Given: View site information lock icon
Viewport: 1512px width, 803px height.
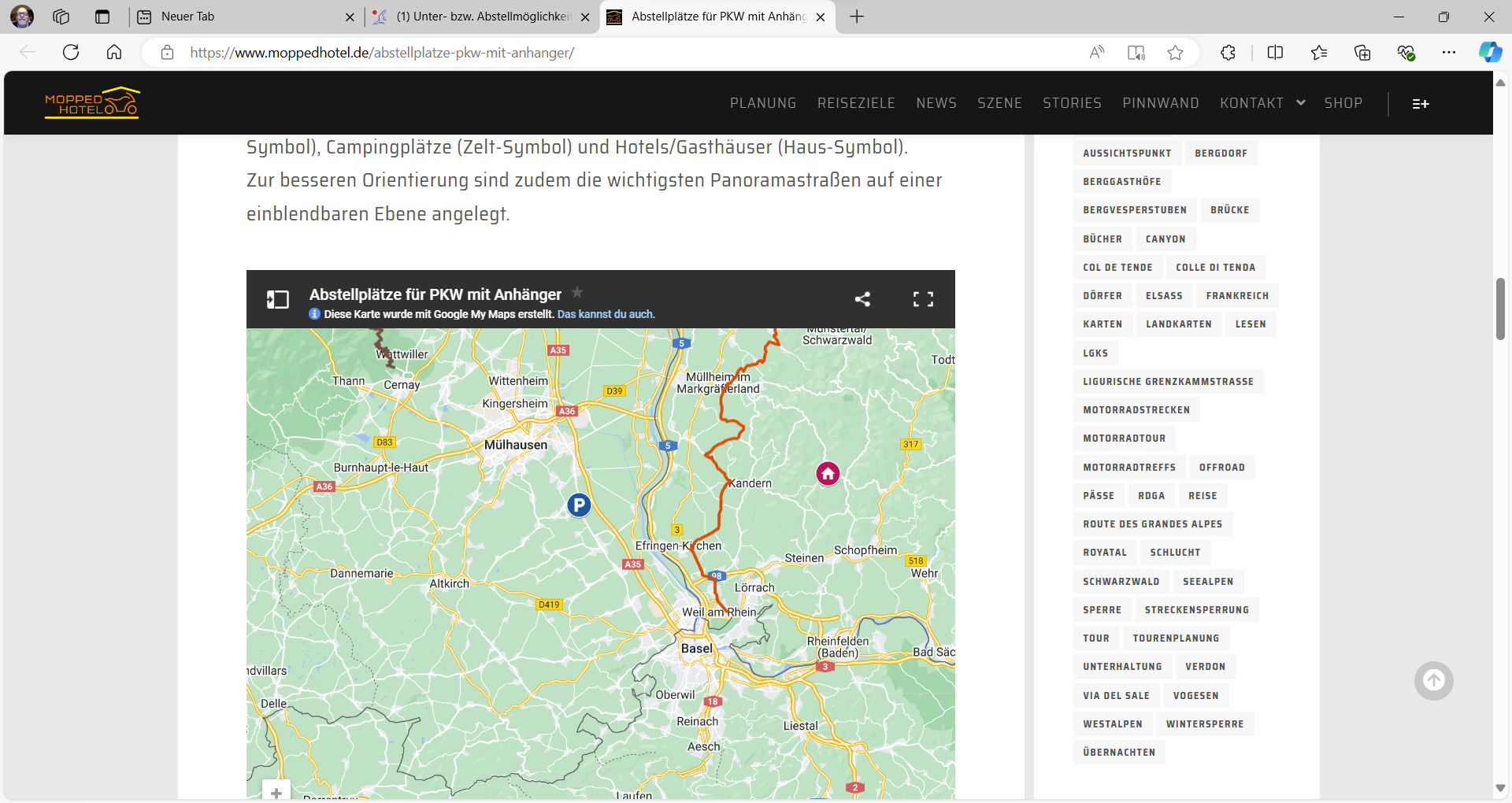Looking at the screenshot, I should pos(167,53).
